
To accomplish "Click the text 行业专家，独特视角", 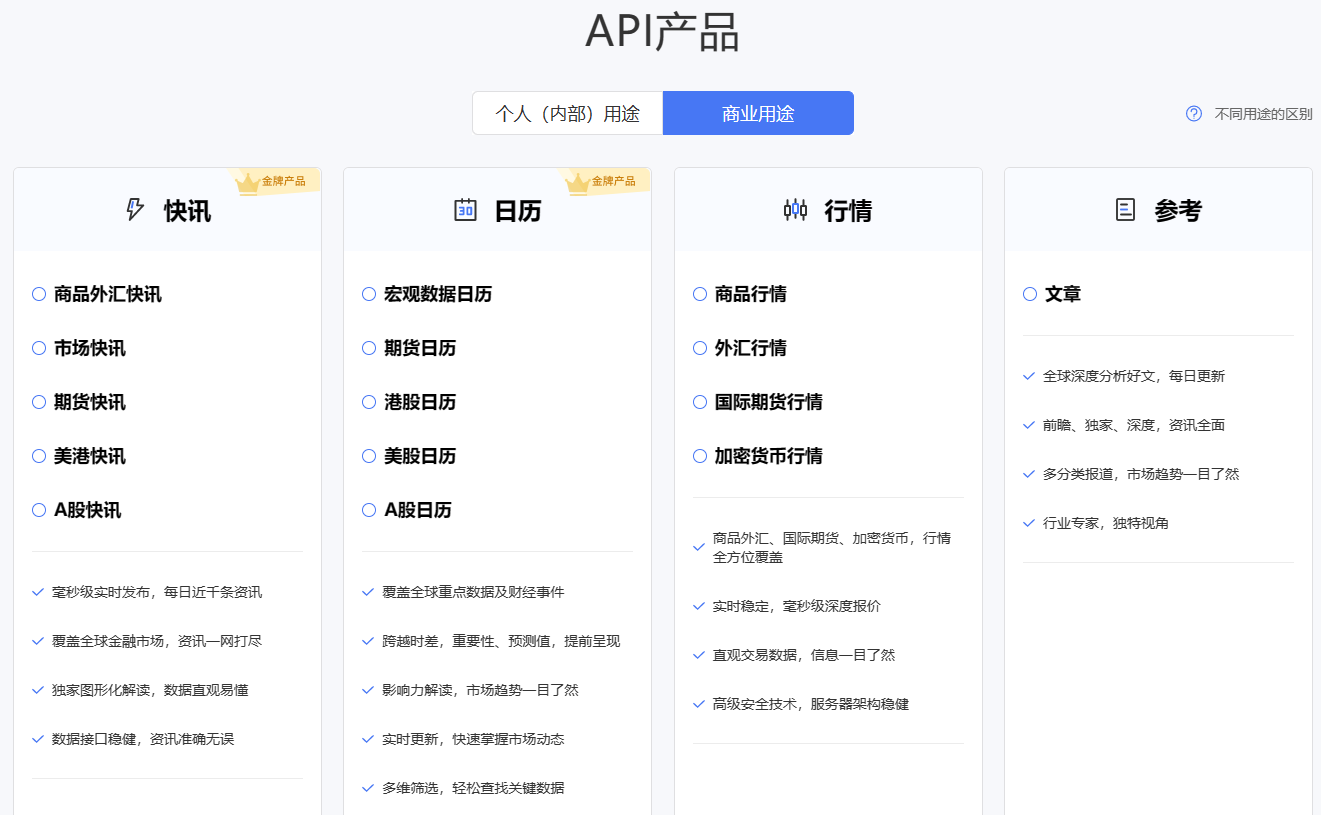I will point(1106,523).
